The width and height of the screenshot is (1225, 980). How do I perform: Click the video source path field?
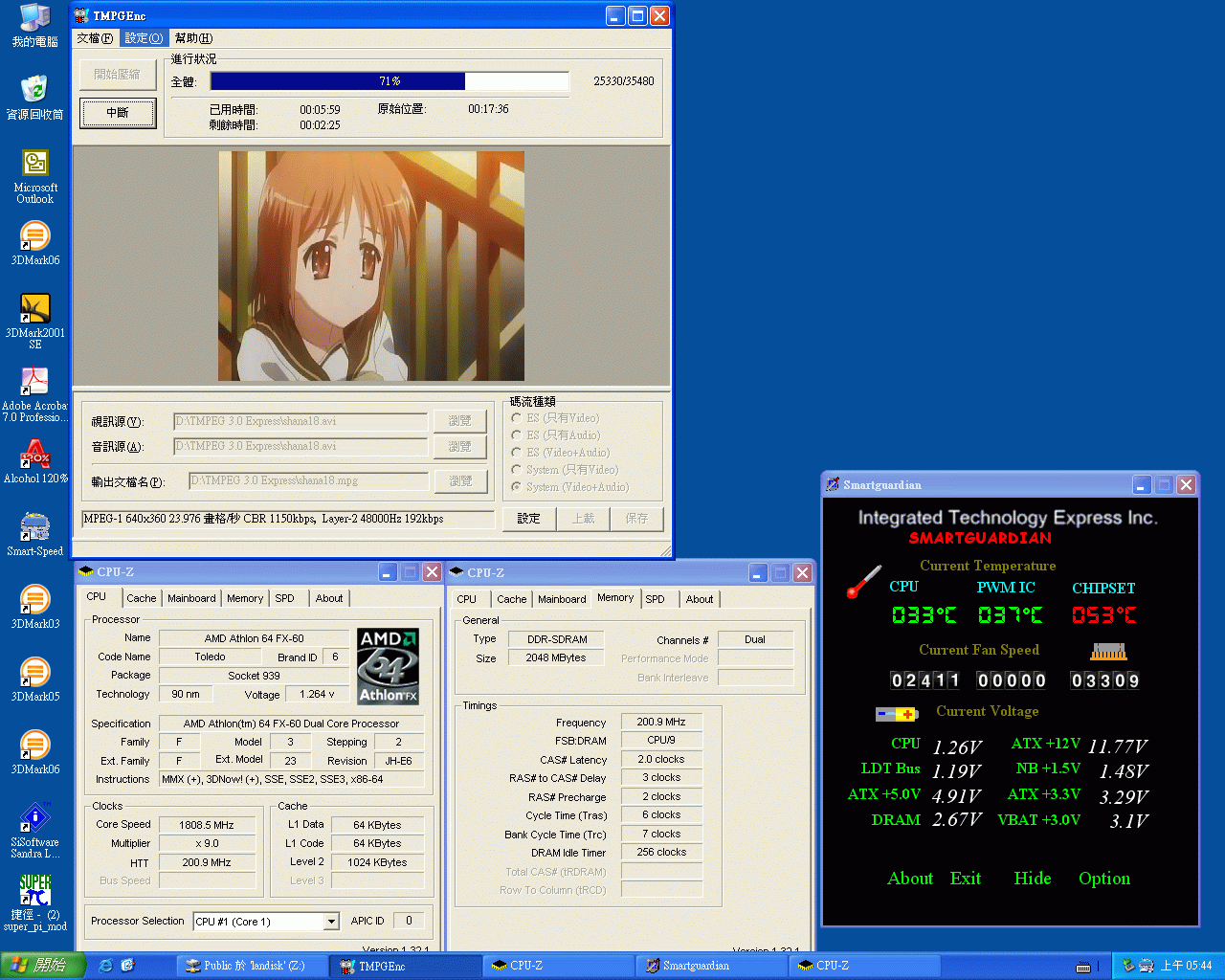tap(301, 421)
